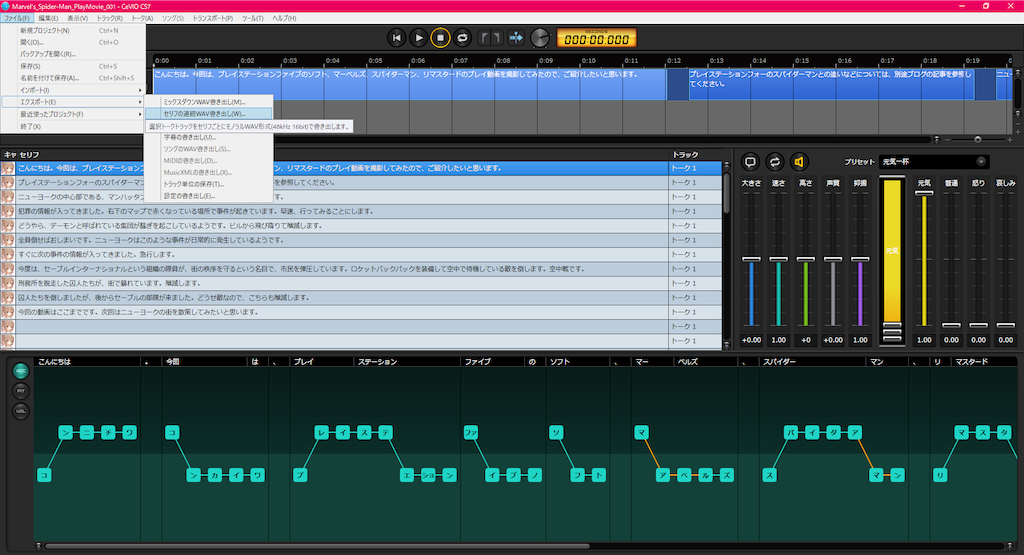1024x555 pixels.
Task: Select 設定の書き出し(E)... export option
Action: (x=208, y=196)
